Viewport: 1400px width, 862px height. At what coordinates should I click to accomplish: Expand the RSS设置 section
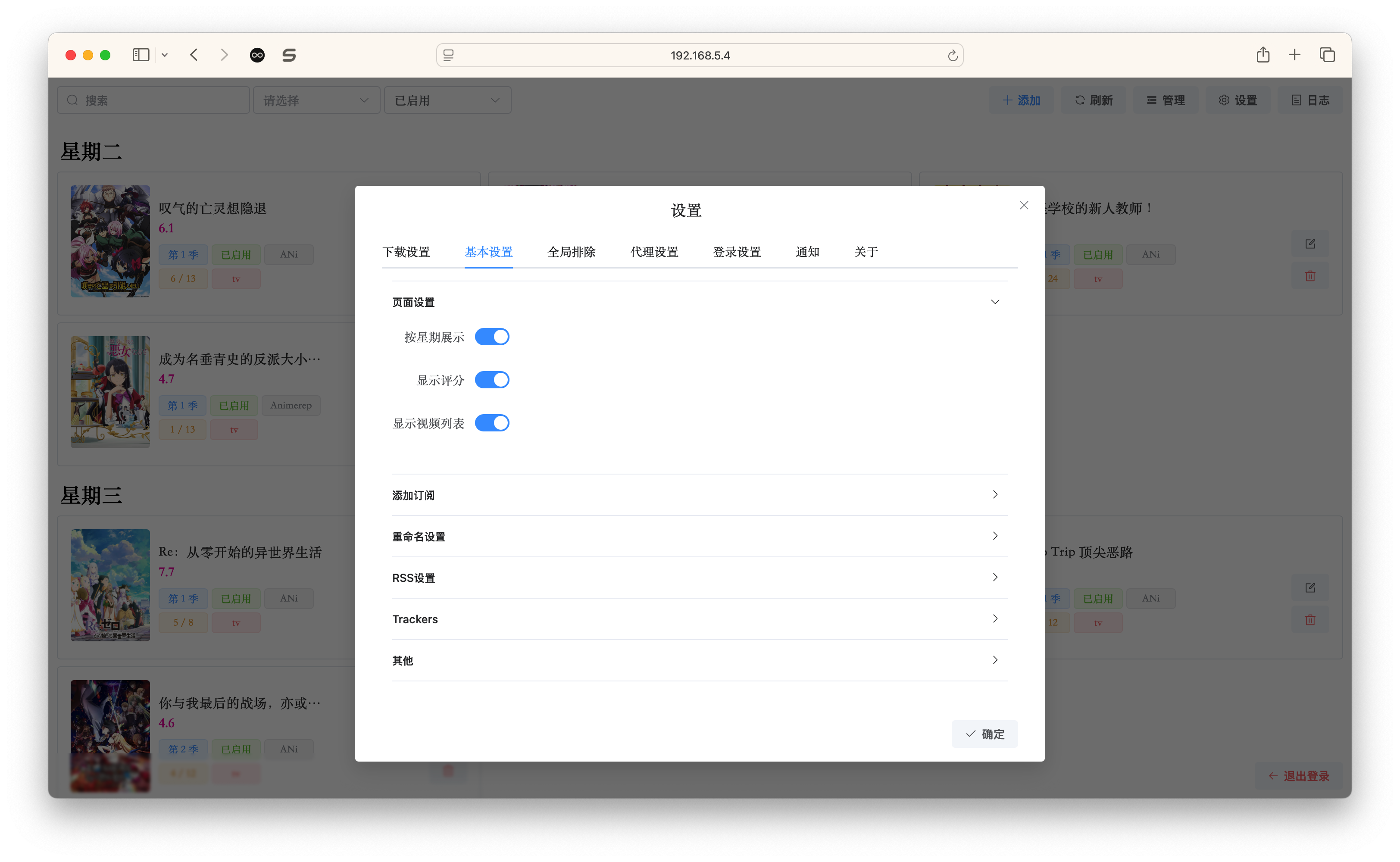pyautogui.click(x=697, y=577)
